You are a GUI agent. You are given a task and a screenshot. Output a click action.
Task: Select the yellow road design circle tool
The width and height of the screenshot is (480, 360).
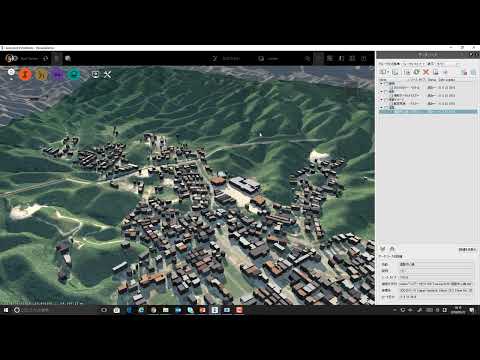tap(42, 74)
